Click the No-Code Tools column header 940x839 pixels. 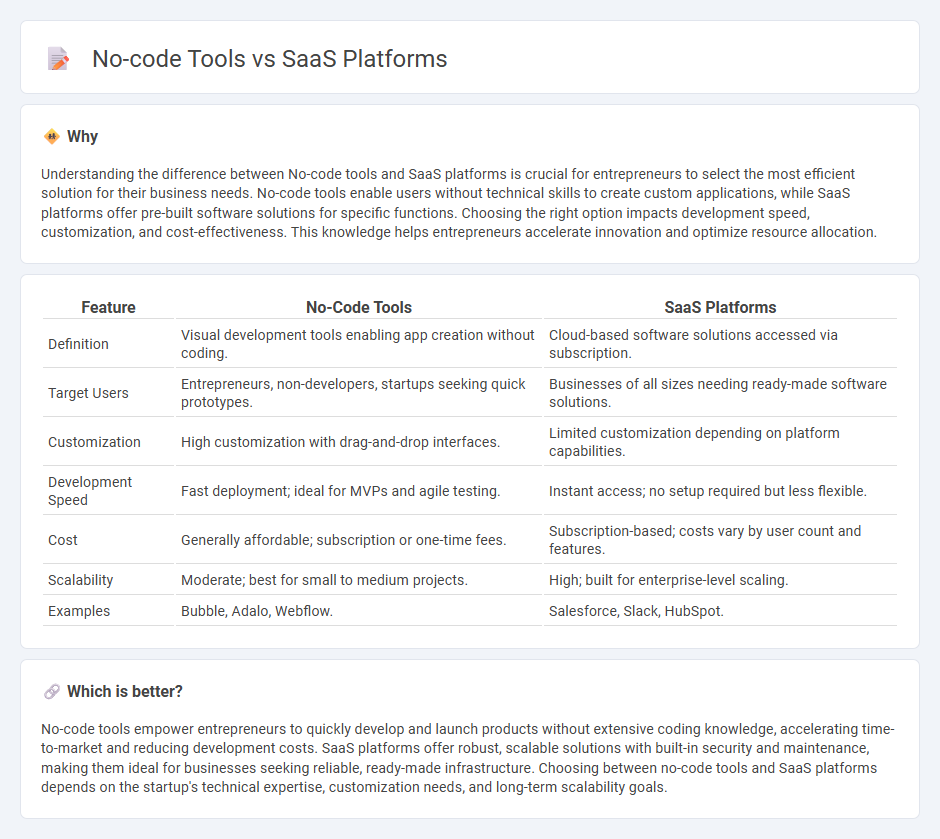[358, 307]
